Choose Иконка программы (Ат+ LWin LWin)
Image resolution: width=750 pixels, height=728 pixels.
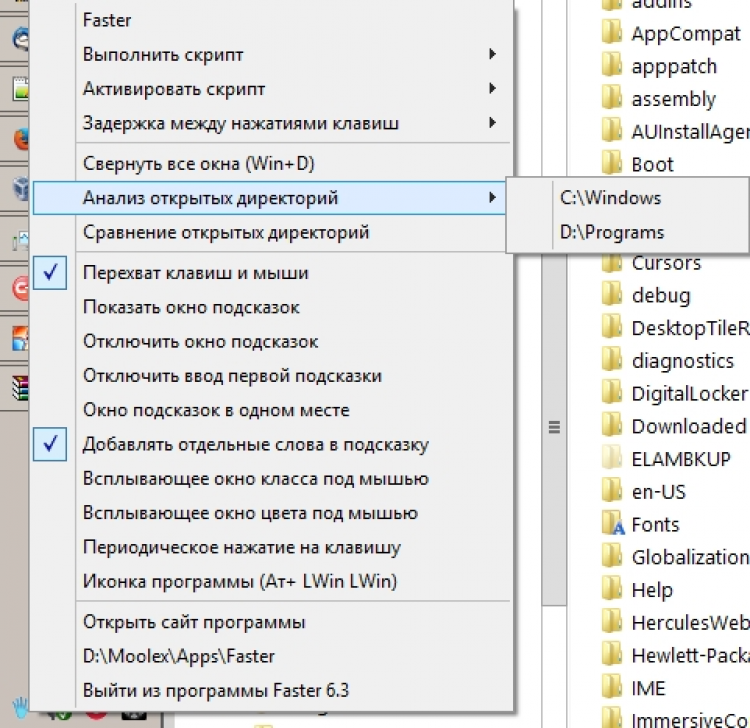coord(271,582)
